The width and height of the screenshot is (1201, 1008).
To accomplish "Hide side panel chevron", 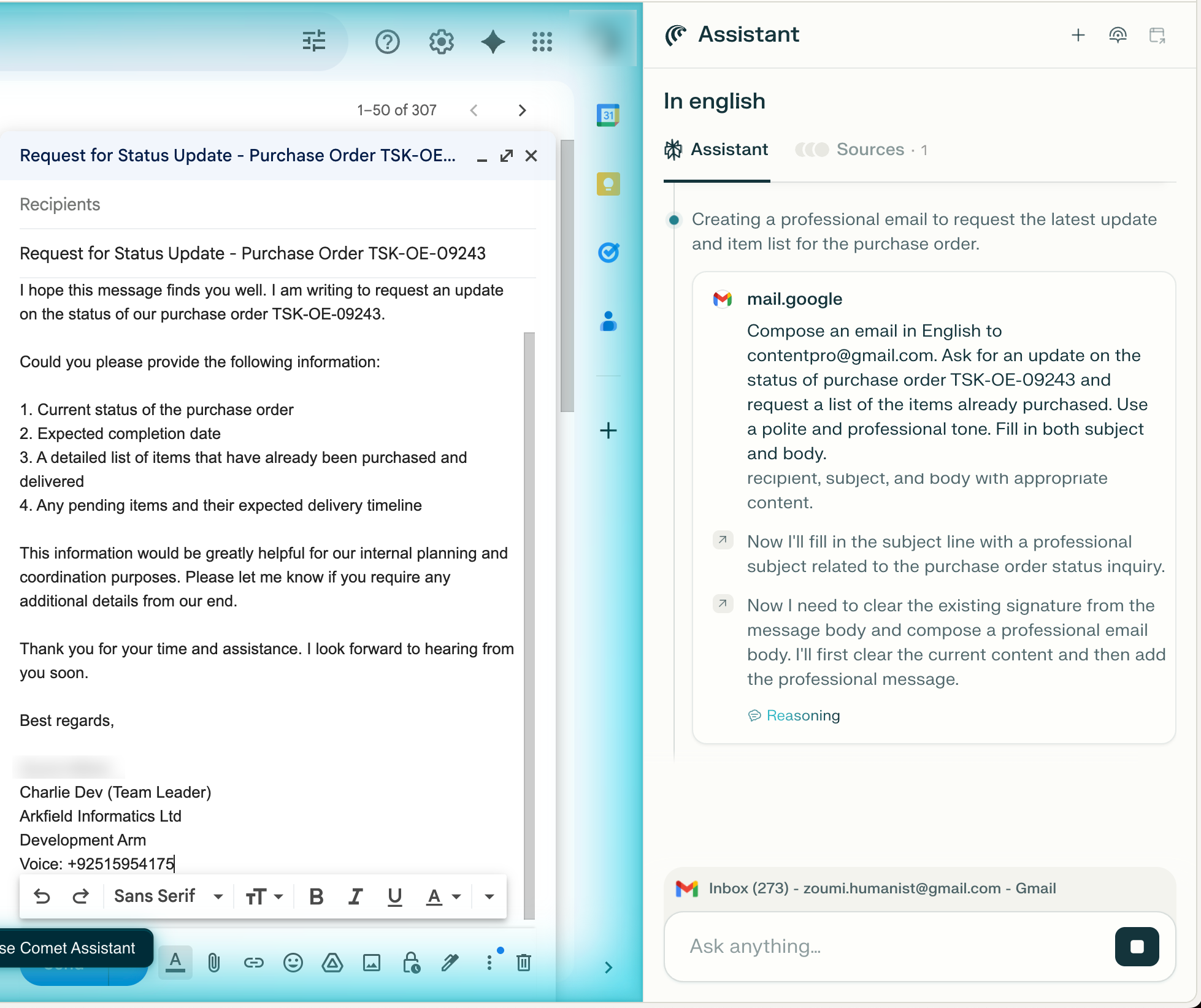I will tap(608, 967).
